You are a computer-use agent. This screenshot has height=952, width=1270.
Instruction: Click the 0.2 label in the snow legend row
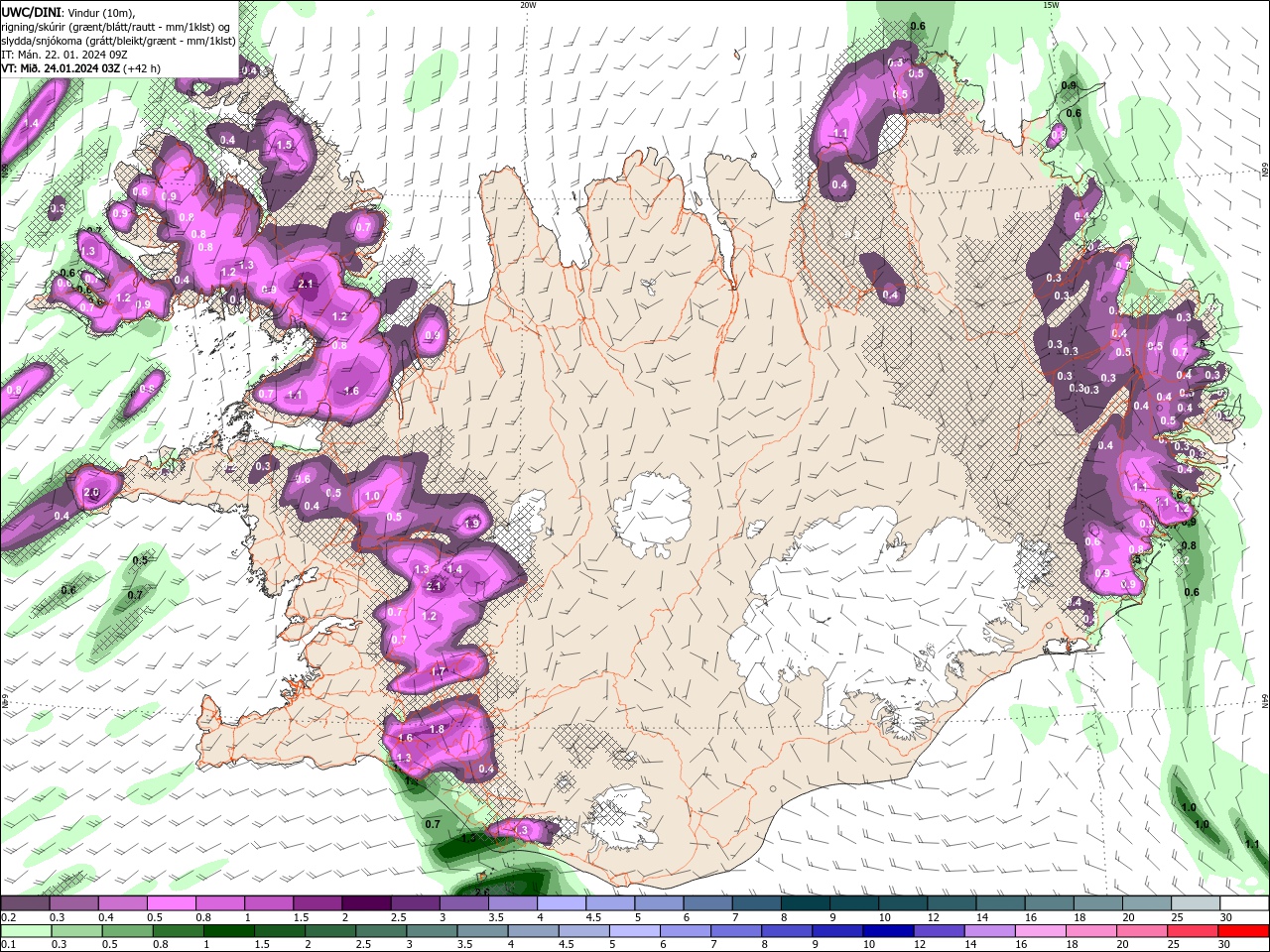click(8, 917)
